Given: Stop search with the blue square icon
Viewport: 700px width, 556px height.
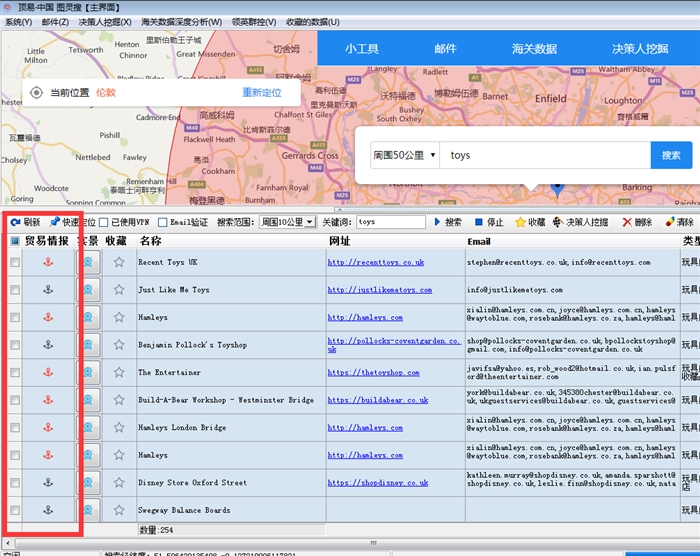Looking at the screenshot, I should 479,222.
